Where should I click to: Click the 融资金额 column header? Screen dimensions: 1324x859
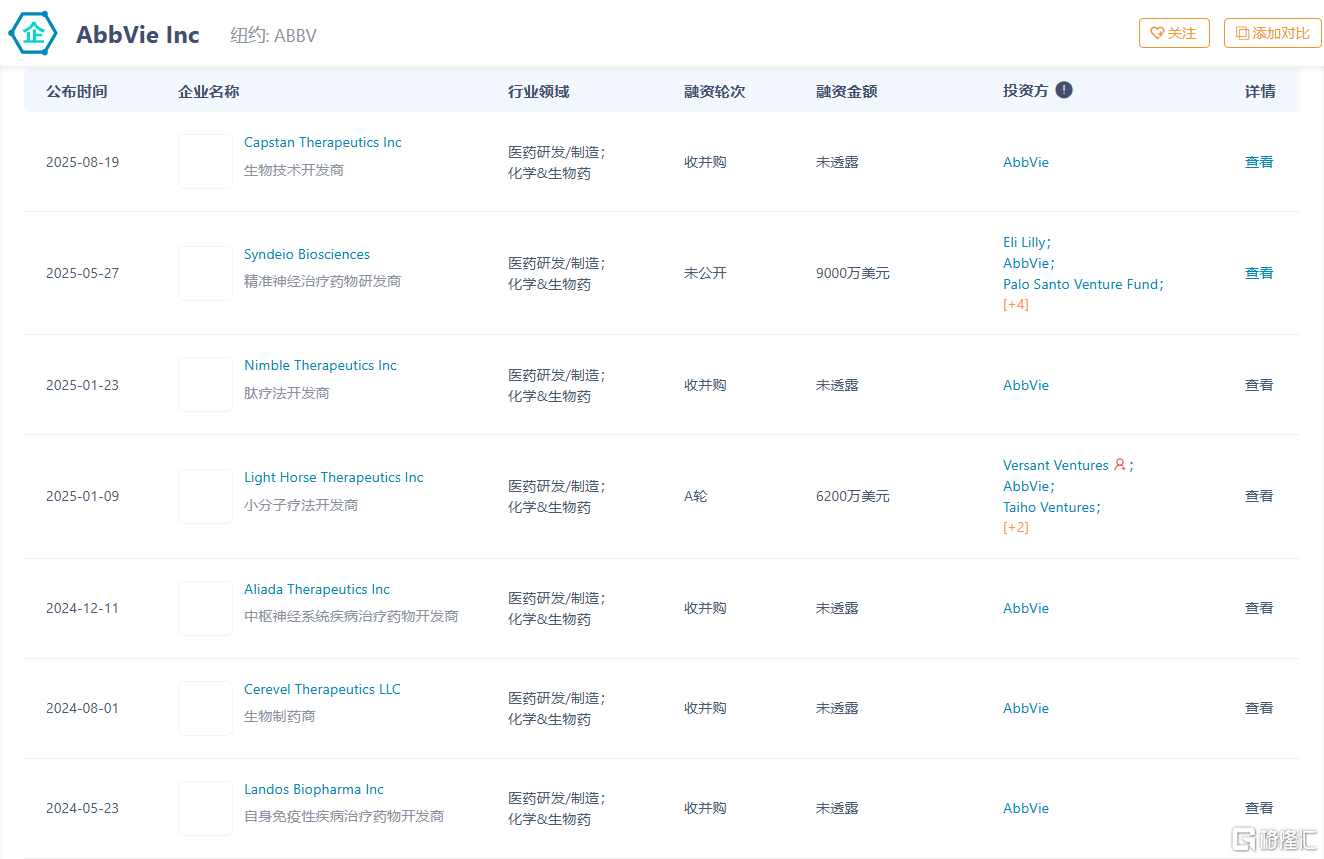tap(846, 91)
